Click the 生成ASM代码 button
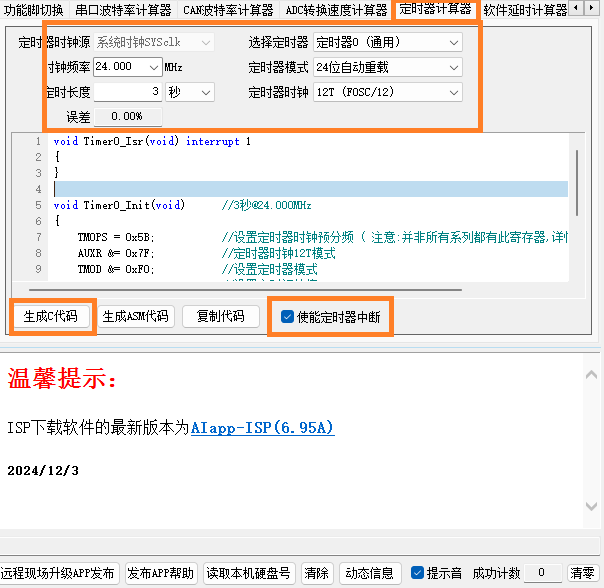This screenshot has height=588, width=604. [136, 316]
